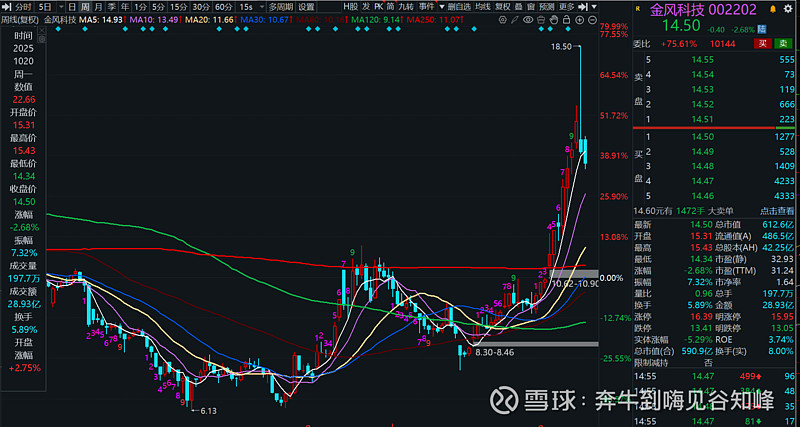Select the 月 monthly period
Screen dimensions: 800x427
point(98,7)
